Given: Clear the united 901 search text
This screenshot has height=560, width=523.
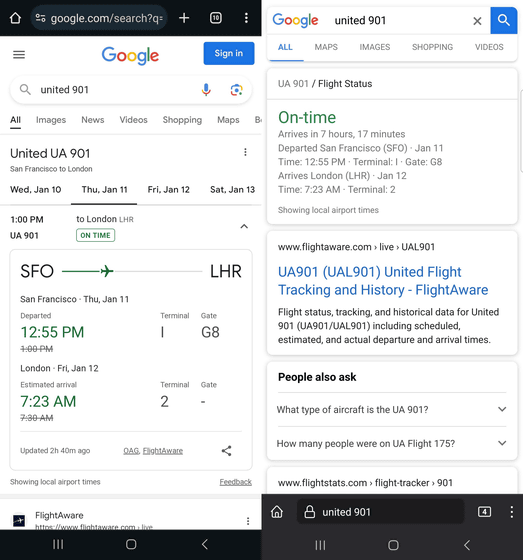Looking at the screenshot, I should [477, 21].
